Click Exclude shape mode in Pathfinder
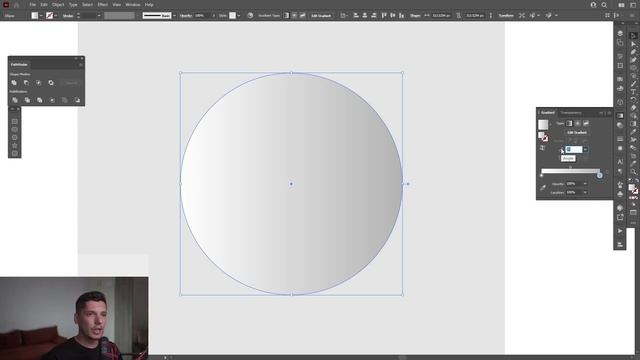Image resolution: width=640 pixels, height=360 pixels. tap(51, 83)
